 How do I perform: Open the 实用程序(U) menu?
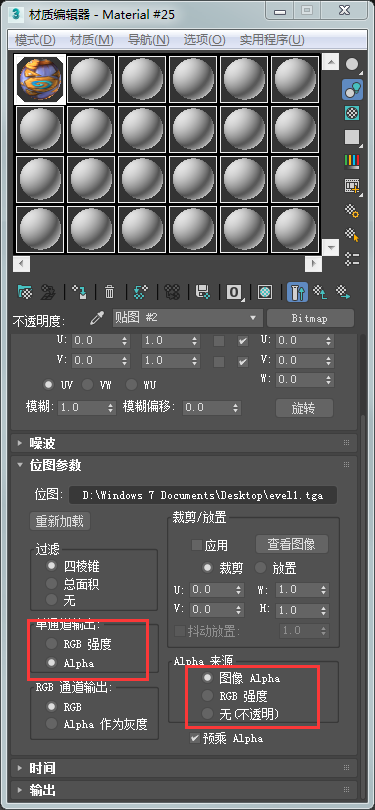(272, 40)
